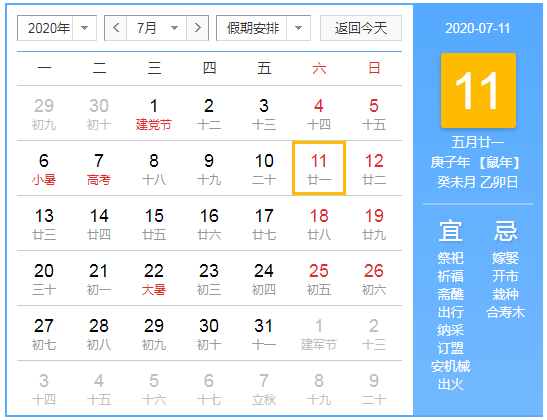The height and width of the screenshot is (420, 547).
Task: Select highlighted date July 11
Action: (x=319, y=168)
